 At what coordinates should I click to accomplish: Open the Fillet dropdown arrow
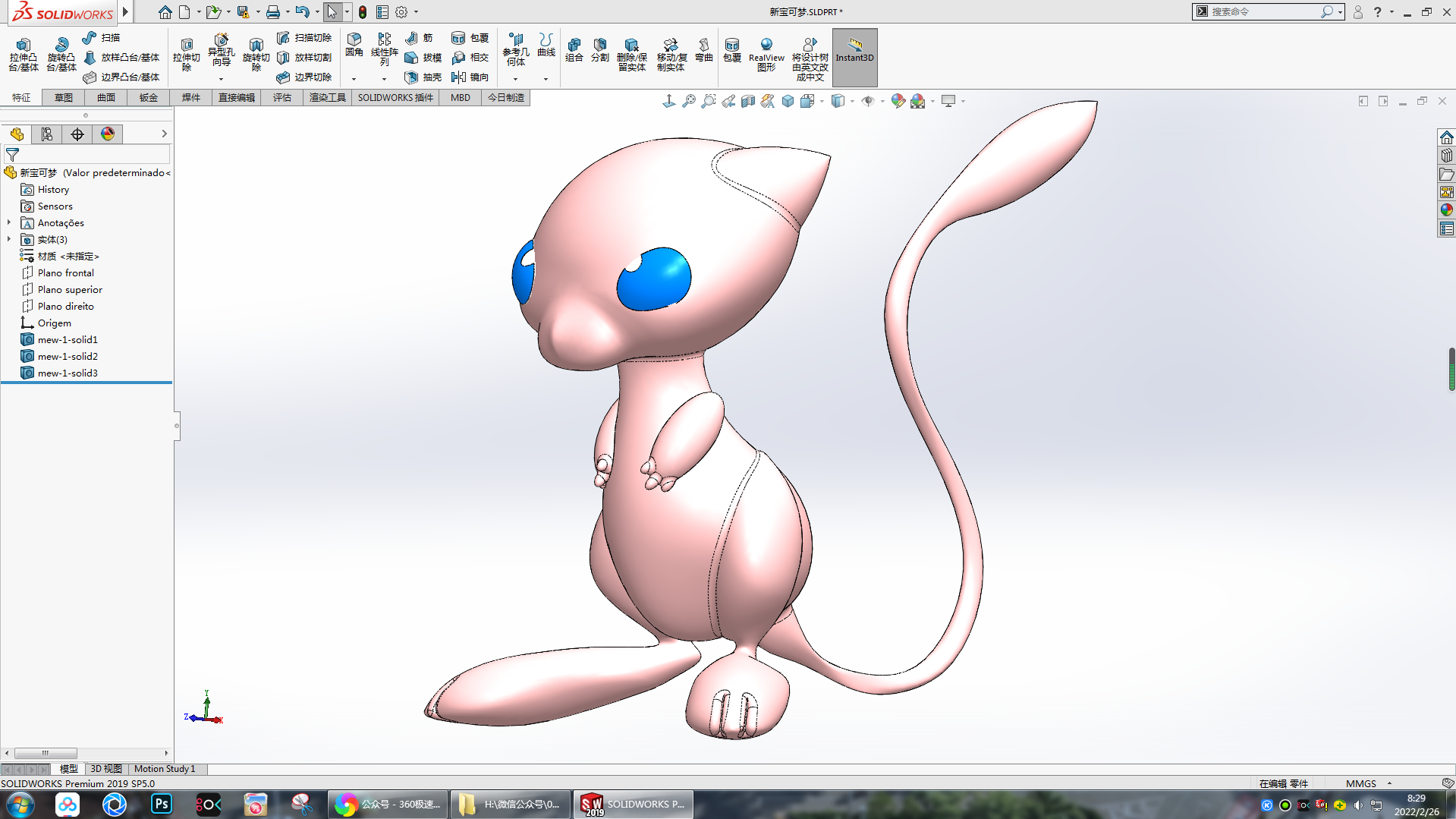click(354, 79)
